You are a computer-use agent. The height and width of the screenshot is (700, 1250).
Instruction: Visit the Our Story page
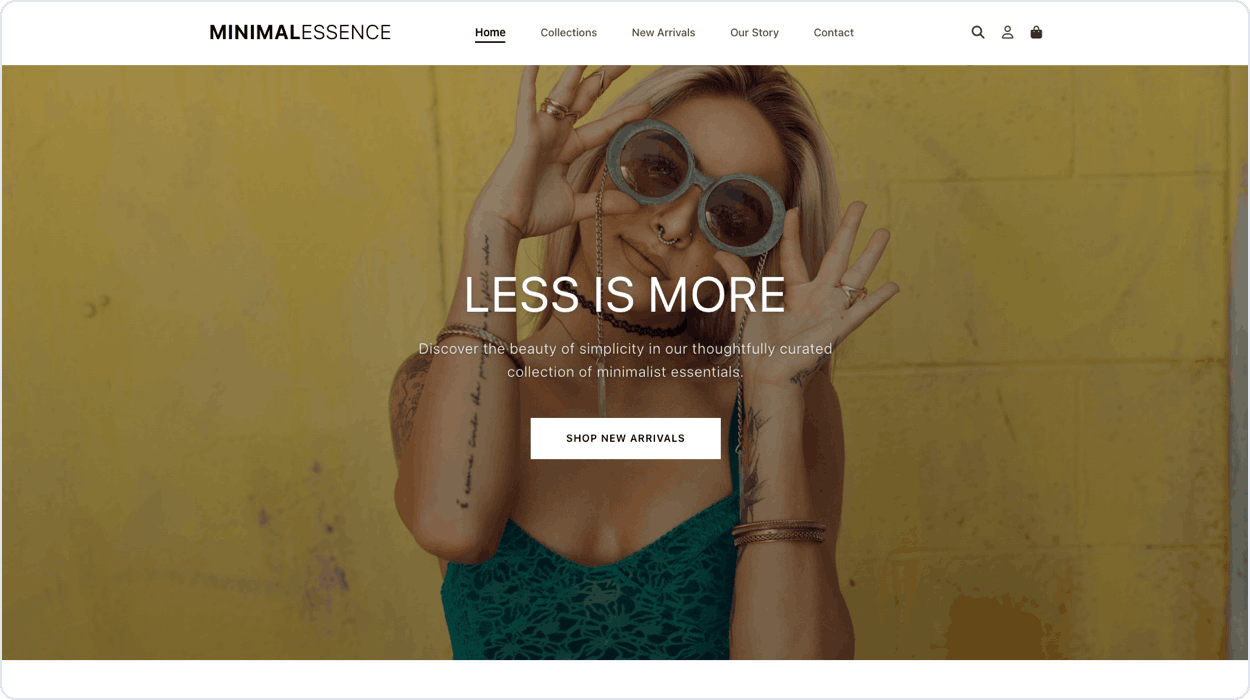(x=754, y=32)
